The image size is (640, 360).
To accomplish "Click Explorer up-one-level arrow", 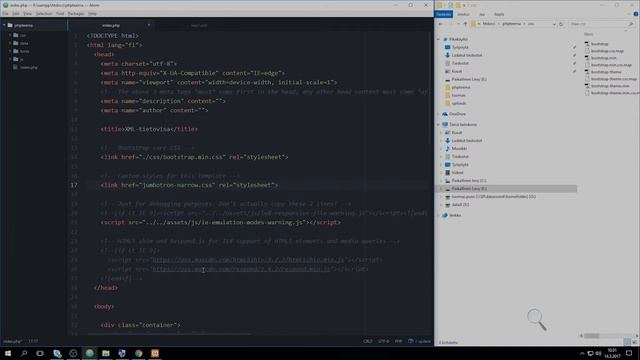I will [465, 24].
